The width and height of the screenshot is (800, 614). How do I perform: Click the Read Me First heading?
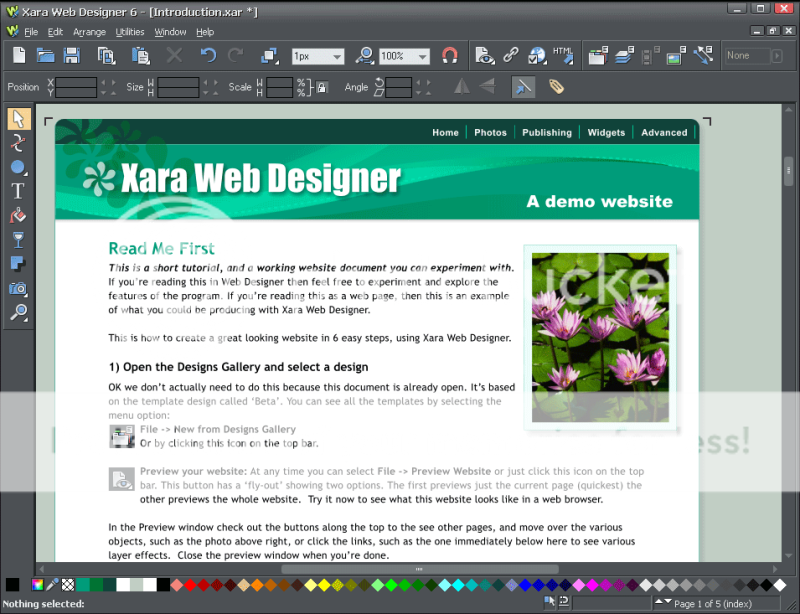(162, 249)
